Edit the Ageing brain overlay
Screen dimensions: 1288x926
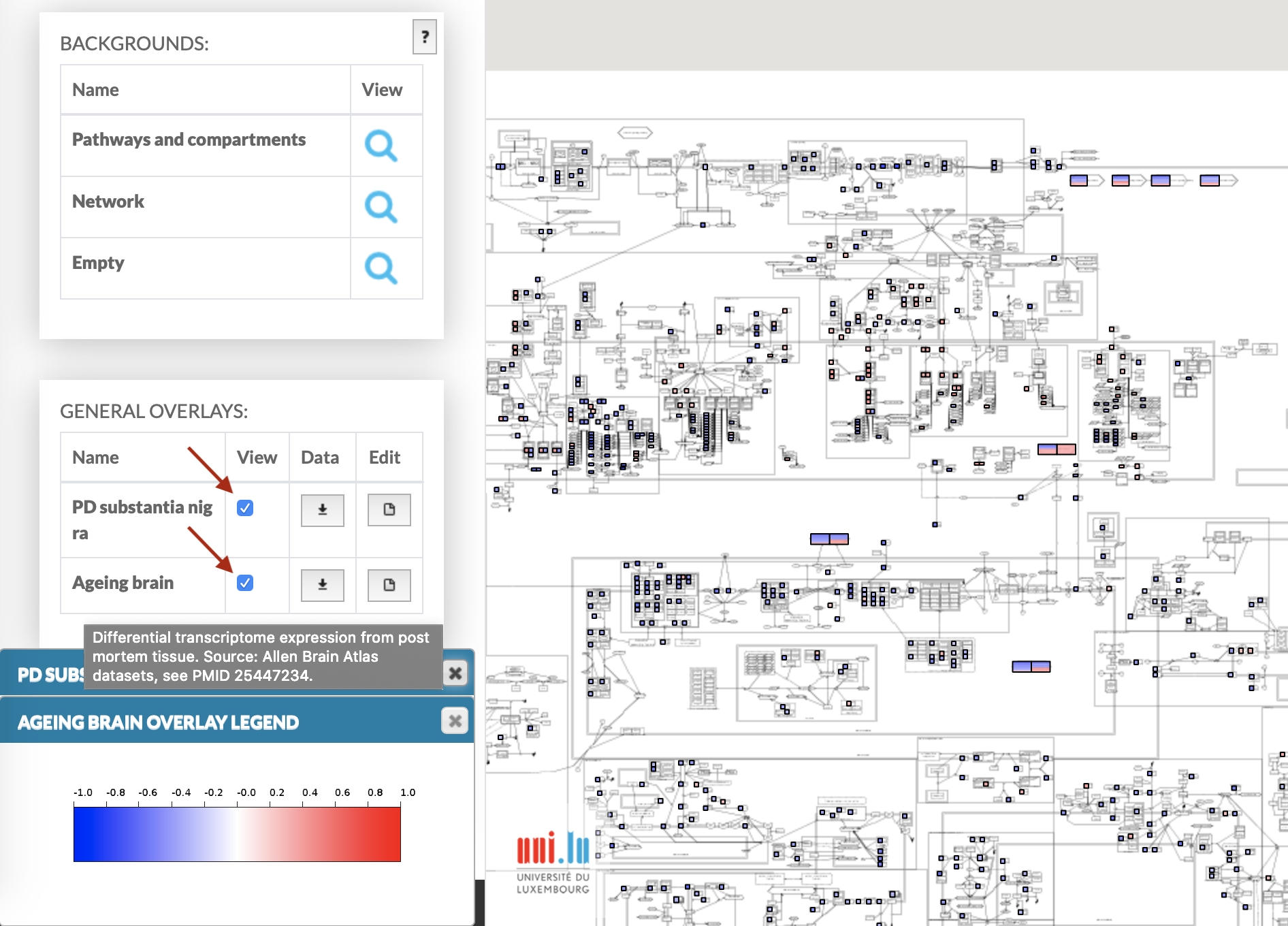pyautogui.click(x=389, y=585)
